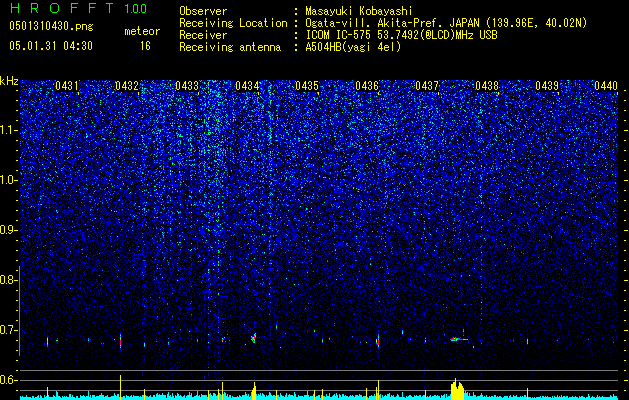629x400 pixels.
Task: Click the date stamp 05.01.31 04:30
Action: pyautogui.click(x=51, y=46)
